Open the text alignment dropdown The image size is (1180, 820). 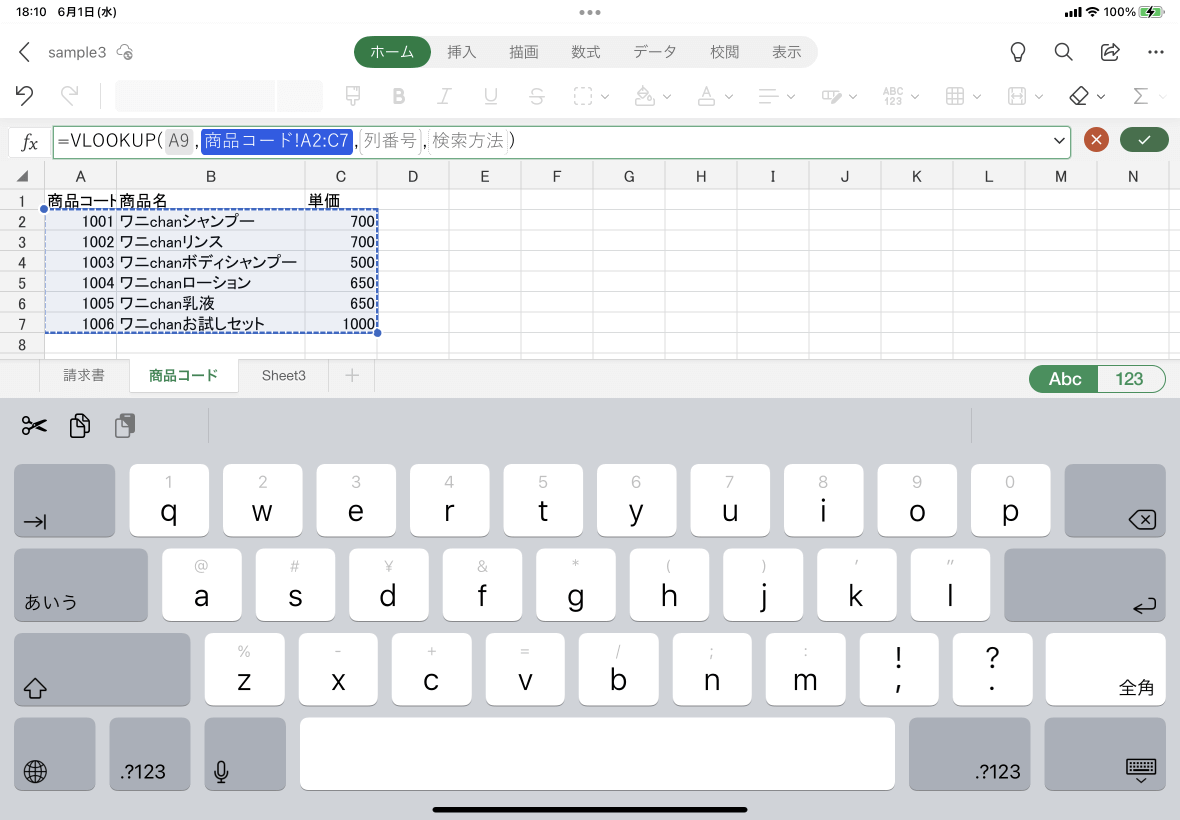[x=776, y=96]
